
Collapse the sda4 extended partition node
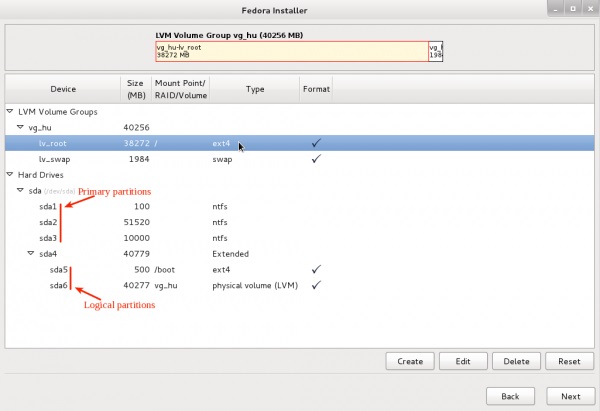(x=31, y=253)
